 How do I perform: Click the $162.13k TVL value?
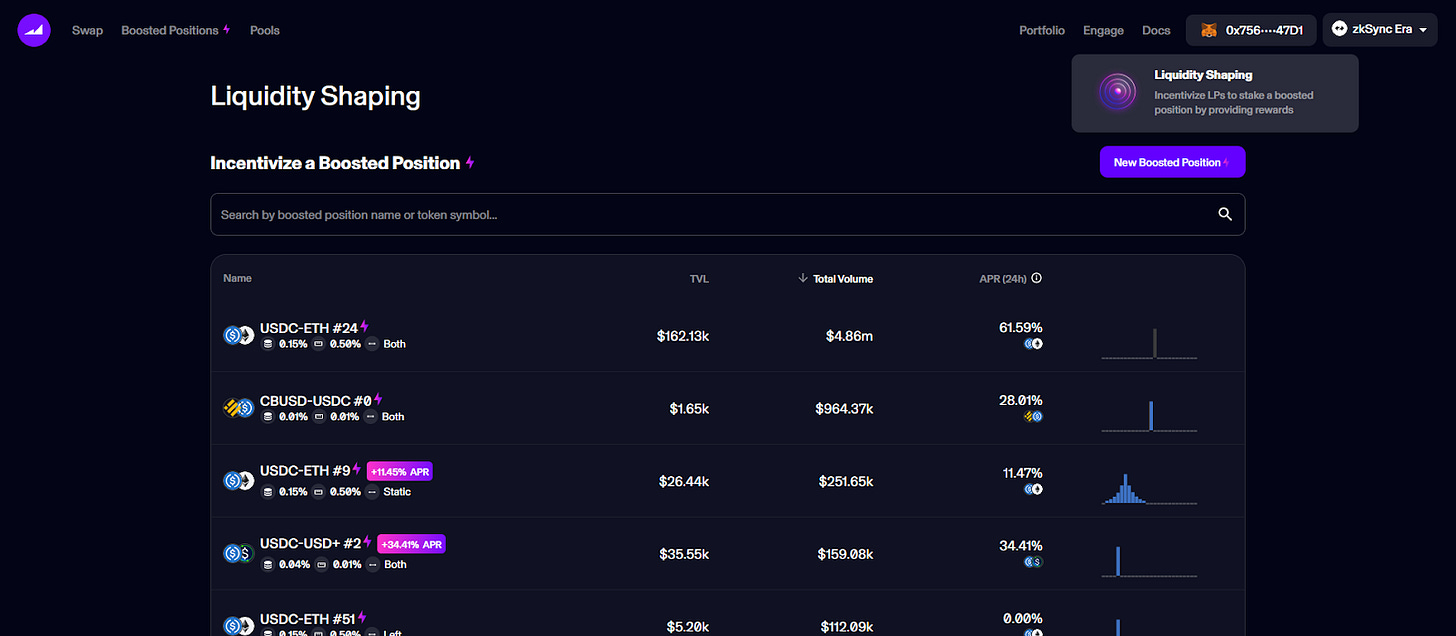[683, 336]
